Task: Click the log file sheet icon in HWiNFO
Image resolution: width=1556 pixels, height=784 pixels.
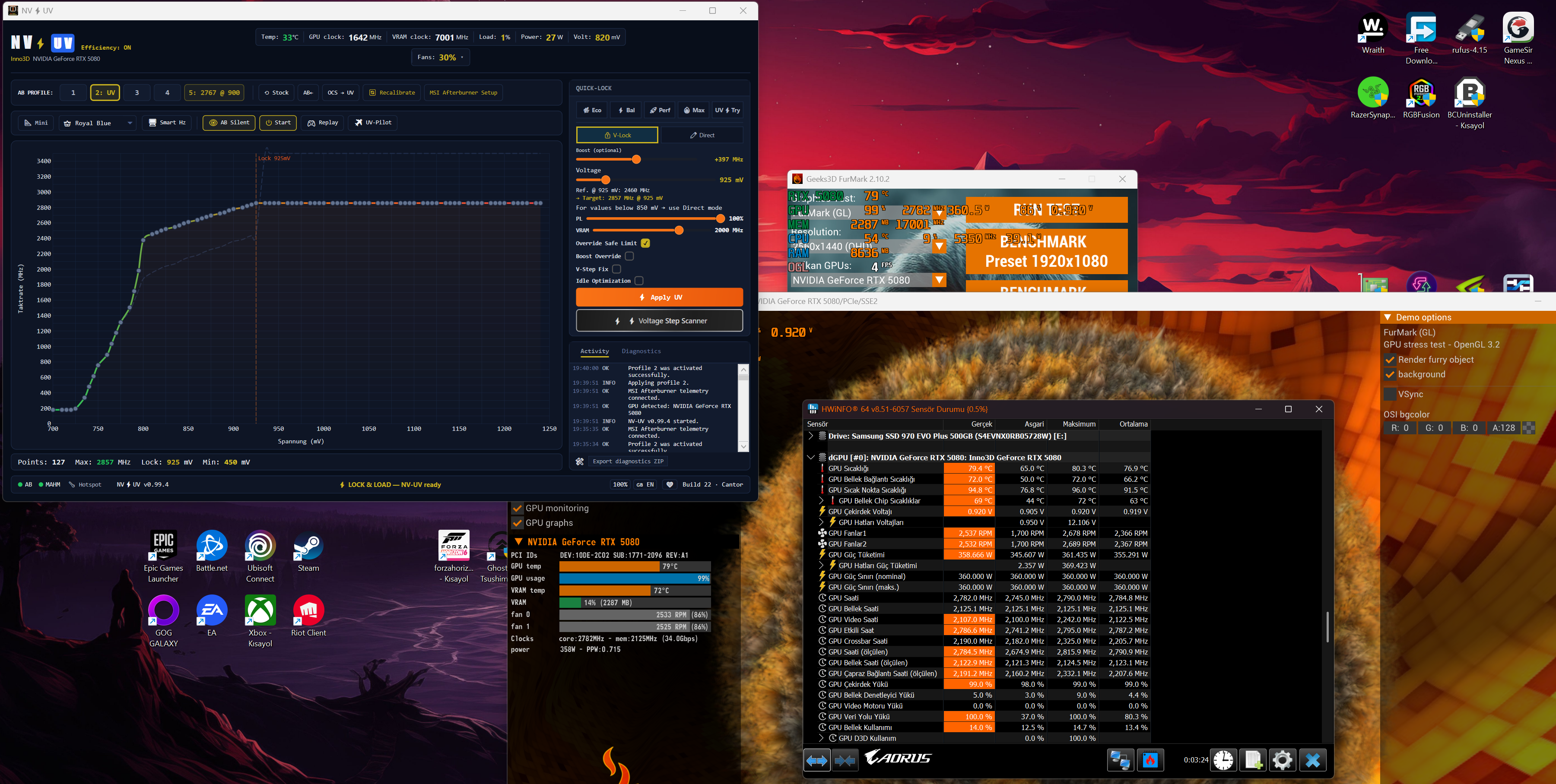Action: tap(1253, 760)
